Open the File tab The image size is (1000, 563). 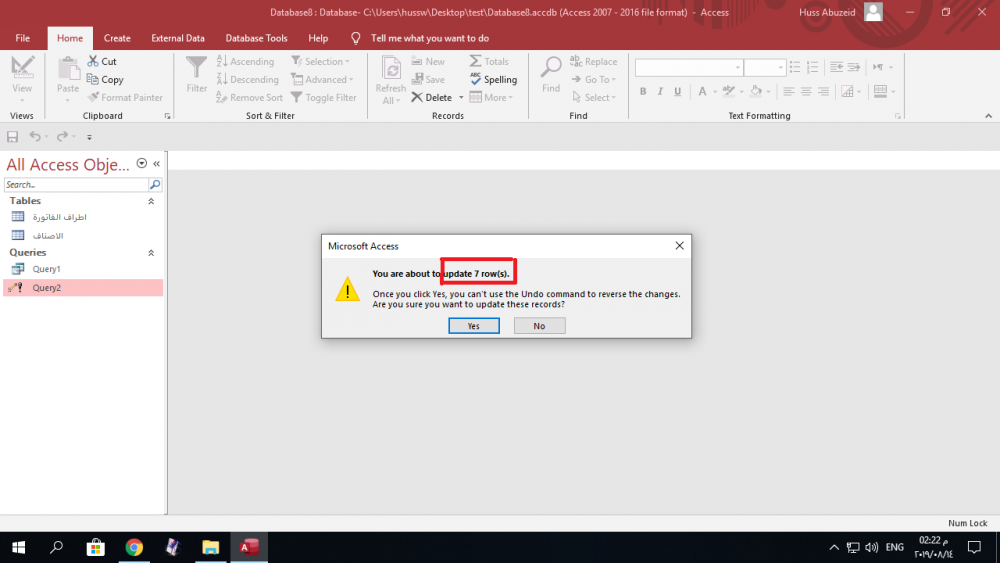tap(22, 38)
